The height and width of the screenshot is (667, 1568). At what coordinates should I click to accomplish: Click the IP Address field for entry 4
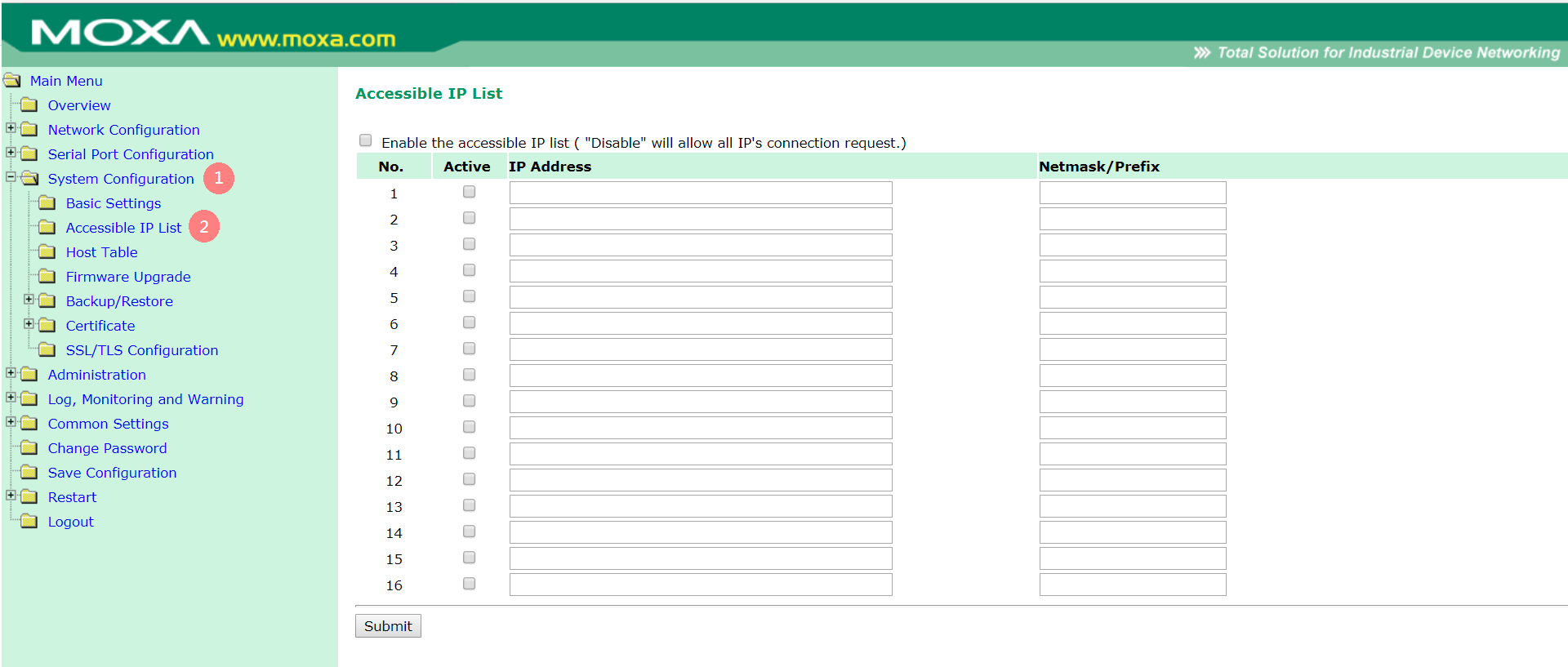tap(701, 271)
